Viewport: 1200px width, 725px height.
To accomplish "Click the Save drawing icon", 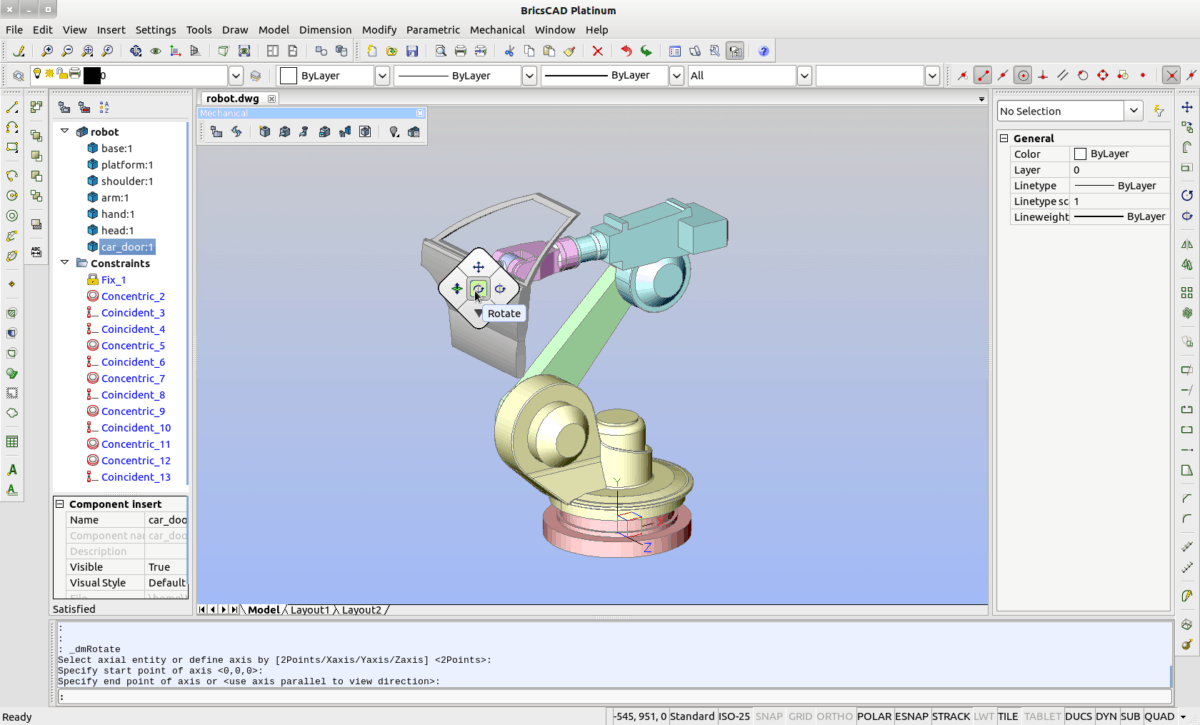I will click(x=412, y=50).
